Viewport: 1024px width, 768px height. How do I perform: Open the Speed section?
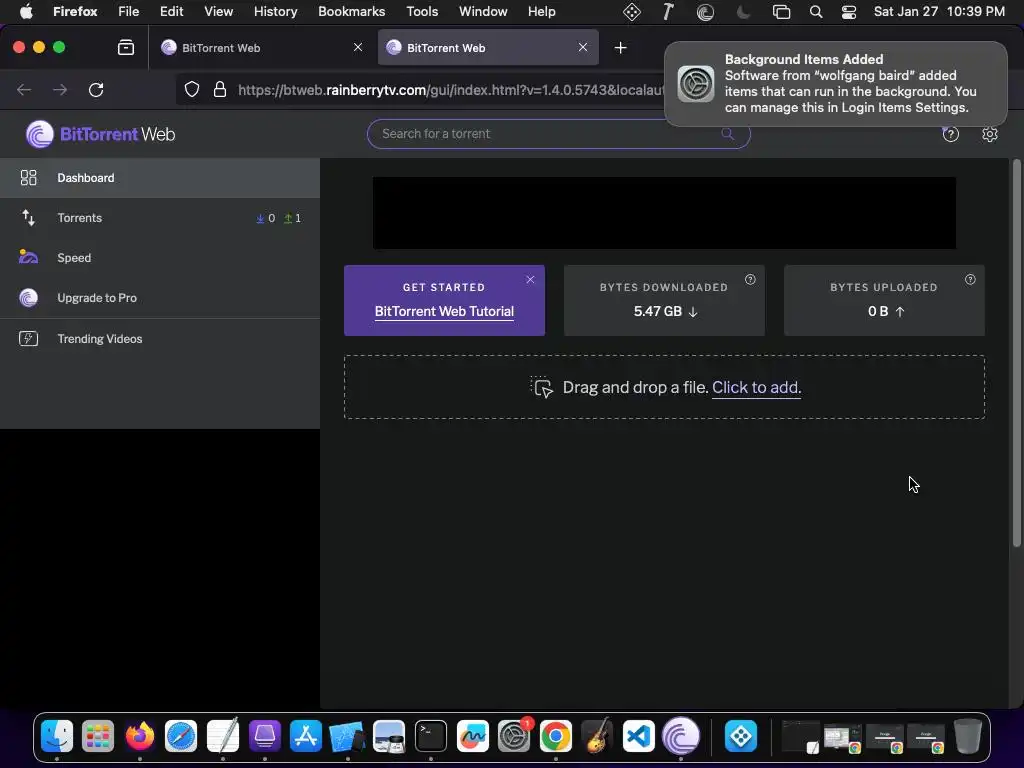(160, 258)
